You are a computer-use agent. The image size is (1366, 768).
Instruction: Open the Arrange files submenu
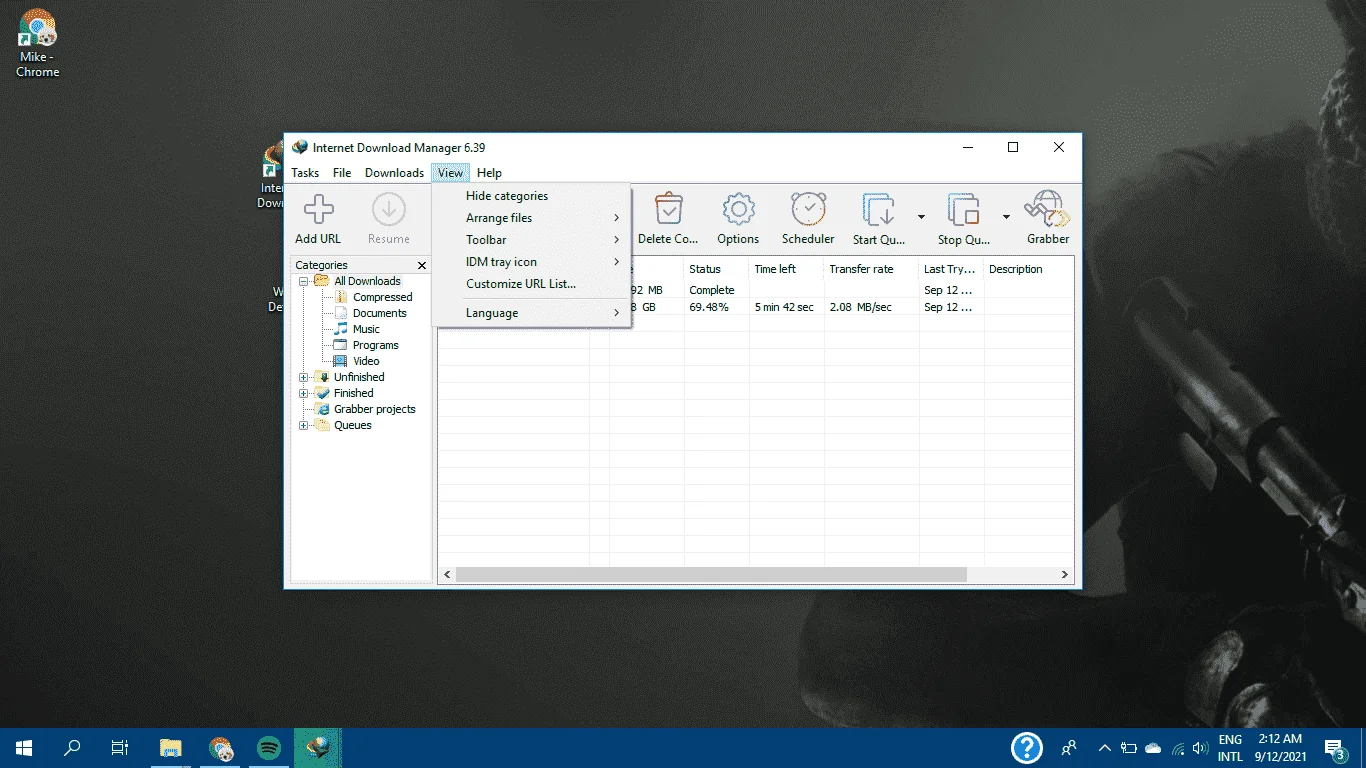tap(531, 218)
